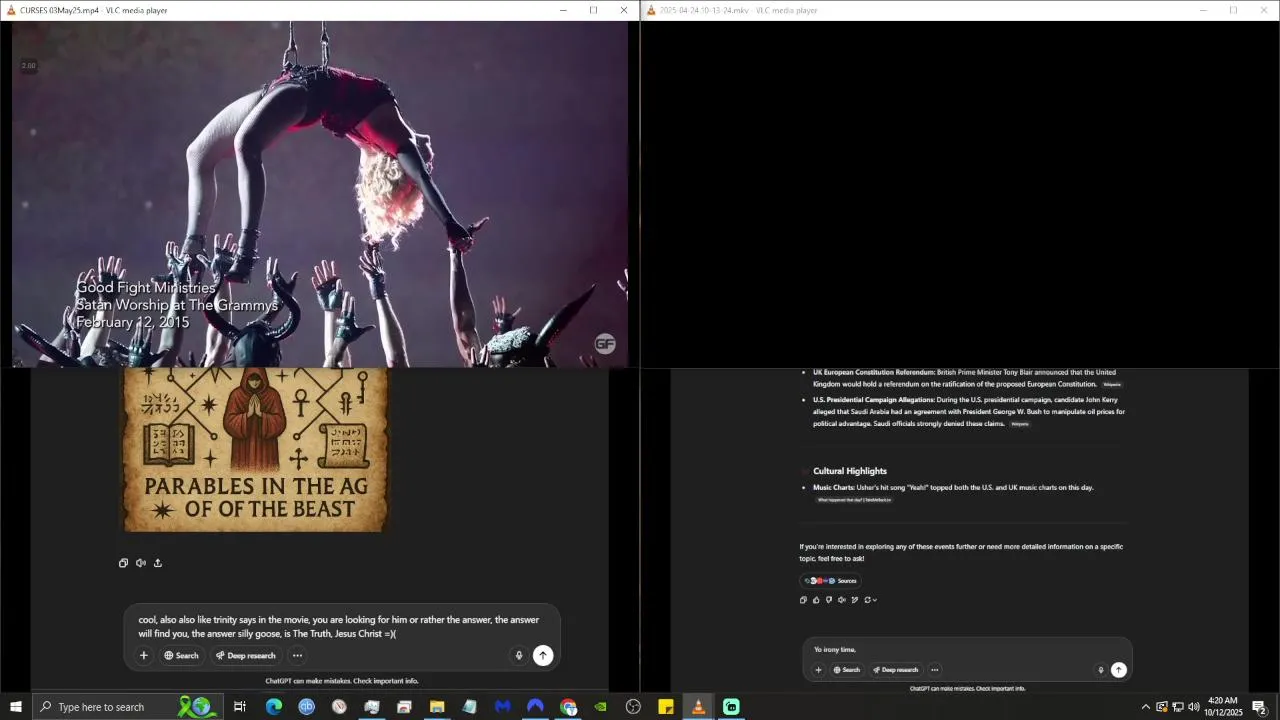This screenshot has width=1280, height=720.
Task: Open the volume control in system tray
Action: pos(1194,707)
